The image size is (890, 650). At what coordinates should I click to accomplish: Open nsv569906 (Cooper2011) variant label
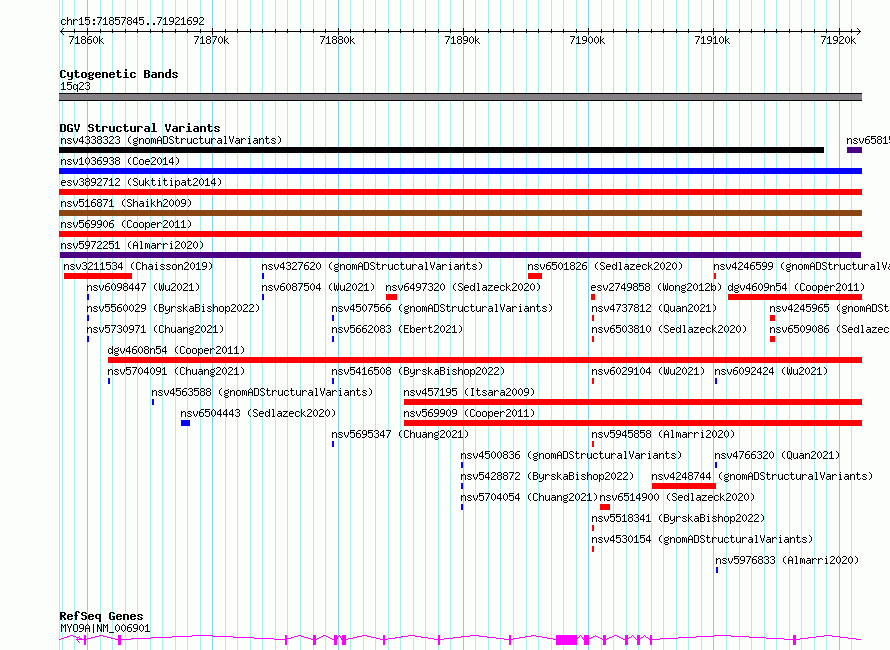point(126,224)
